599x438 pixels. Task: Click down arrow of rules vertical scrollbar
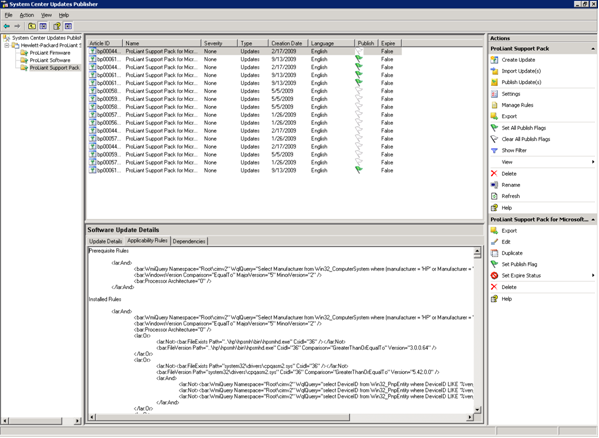(x=477, y=409)
